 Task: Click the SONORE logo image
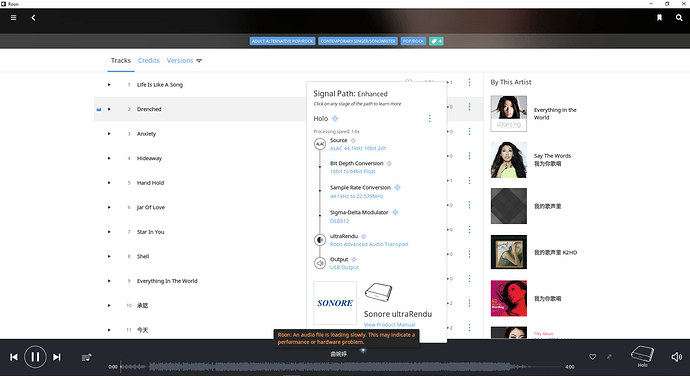click(x=335, y=303)
